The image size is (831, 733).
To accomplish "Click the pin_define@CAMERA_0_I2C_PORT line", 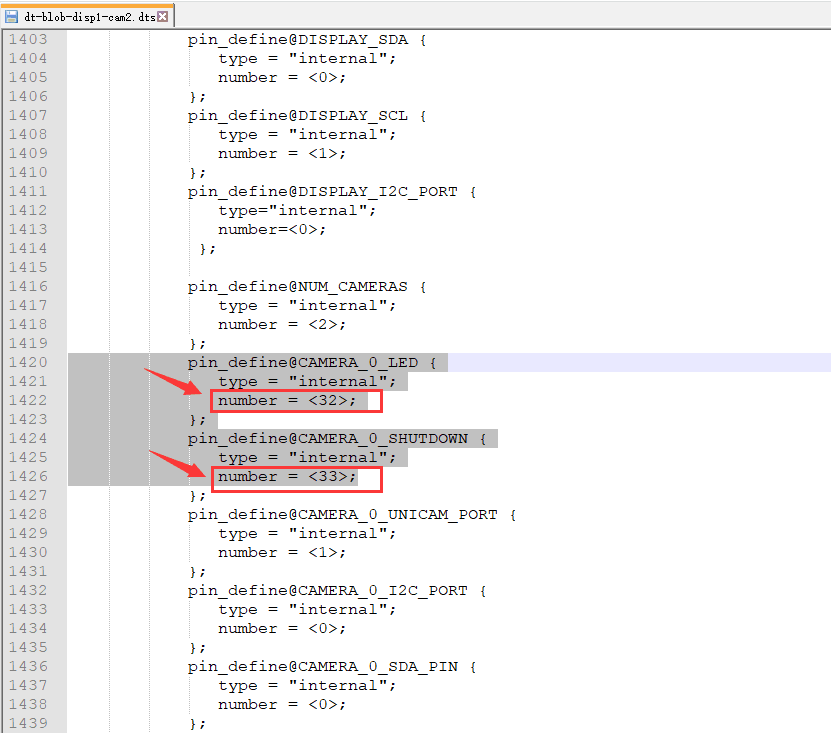I will tap(337, 590).
